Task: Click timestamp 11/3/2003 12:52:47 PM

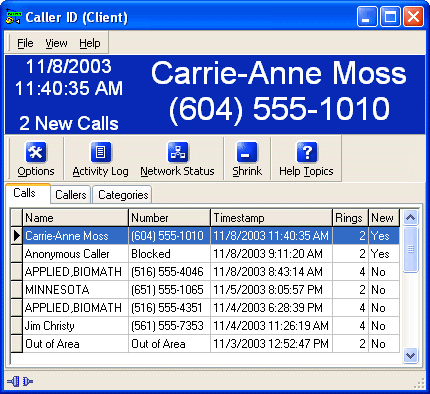Action: [x=272, y=344]
